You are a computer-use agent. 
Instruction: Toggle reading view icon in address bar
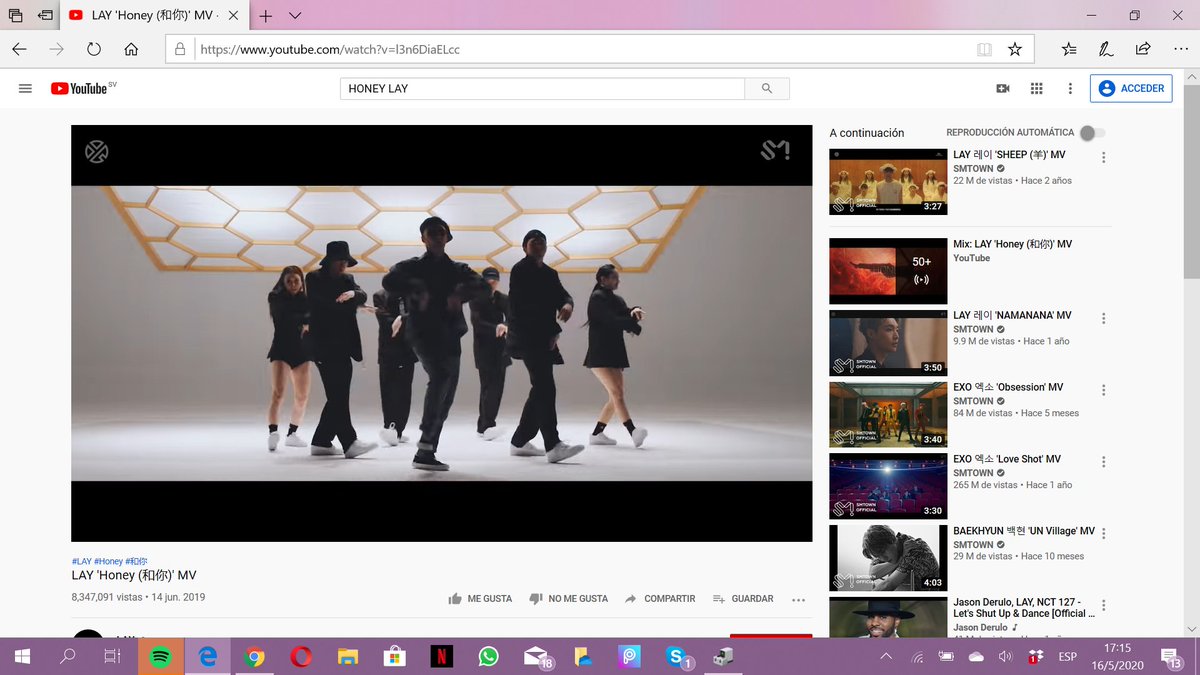tap(985, 49)
